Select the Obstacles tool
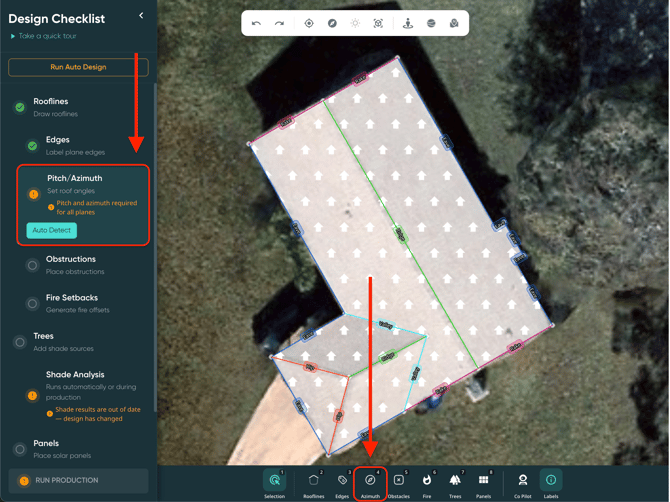 (399, 484)
